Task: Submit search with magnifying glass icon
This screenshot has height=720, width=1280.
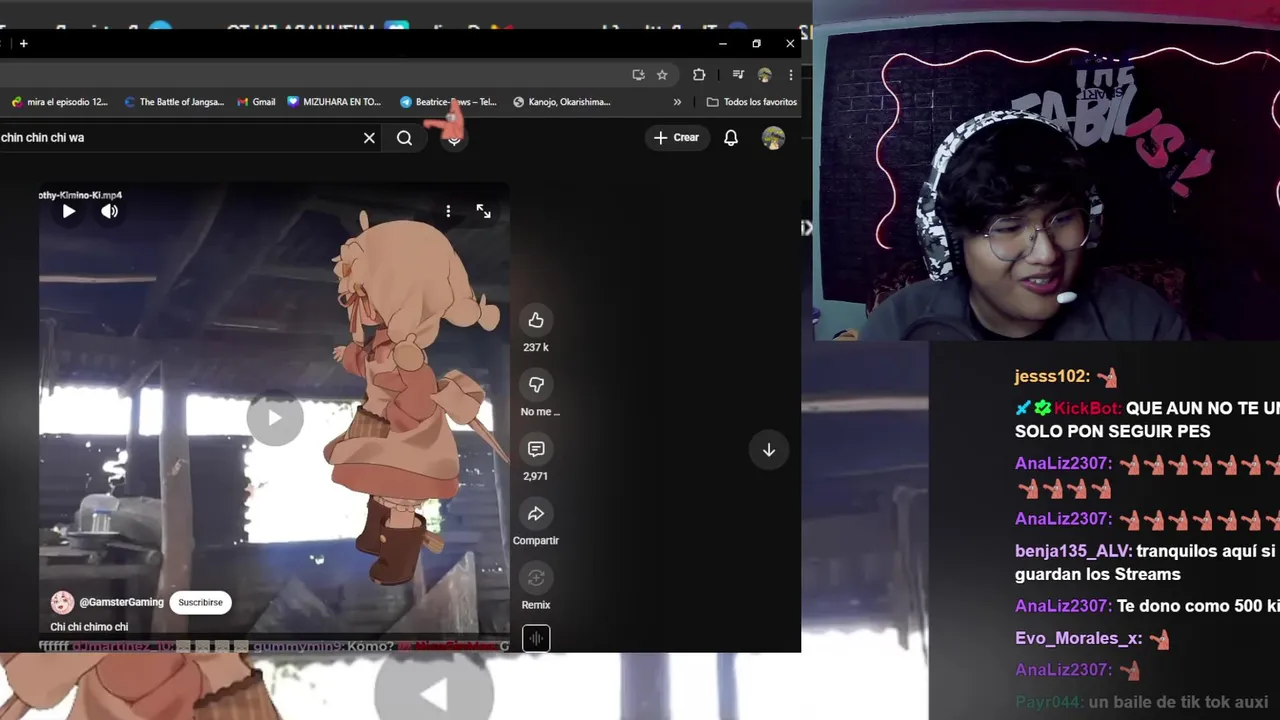Action: [x=404, y=138]
